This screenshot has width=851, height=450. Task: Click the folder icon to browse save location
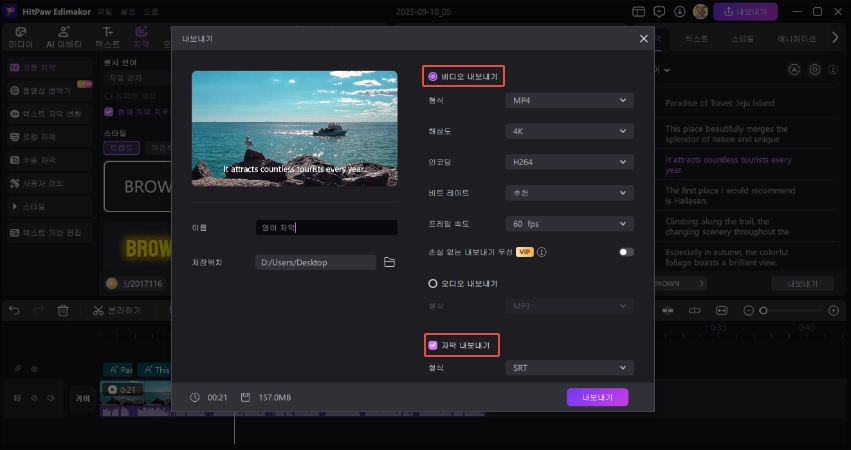[390, 262]
